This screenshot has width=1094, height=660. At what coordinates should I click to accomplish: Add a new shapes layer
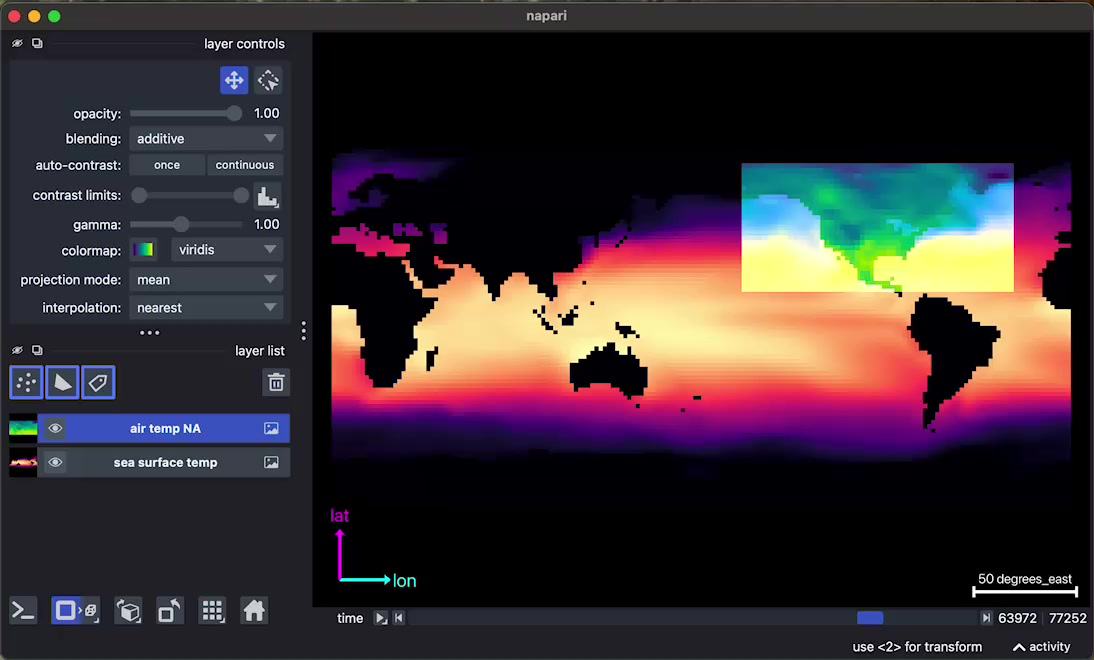point(62,382)
